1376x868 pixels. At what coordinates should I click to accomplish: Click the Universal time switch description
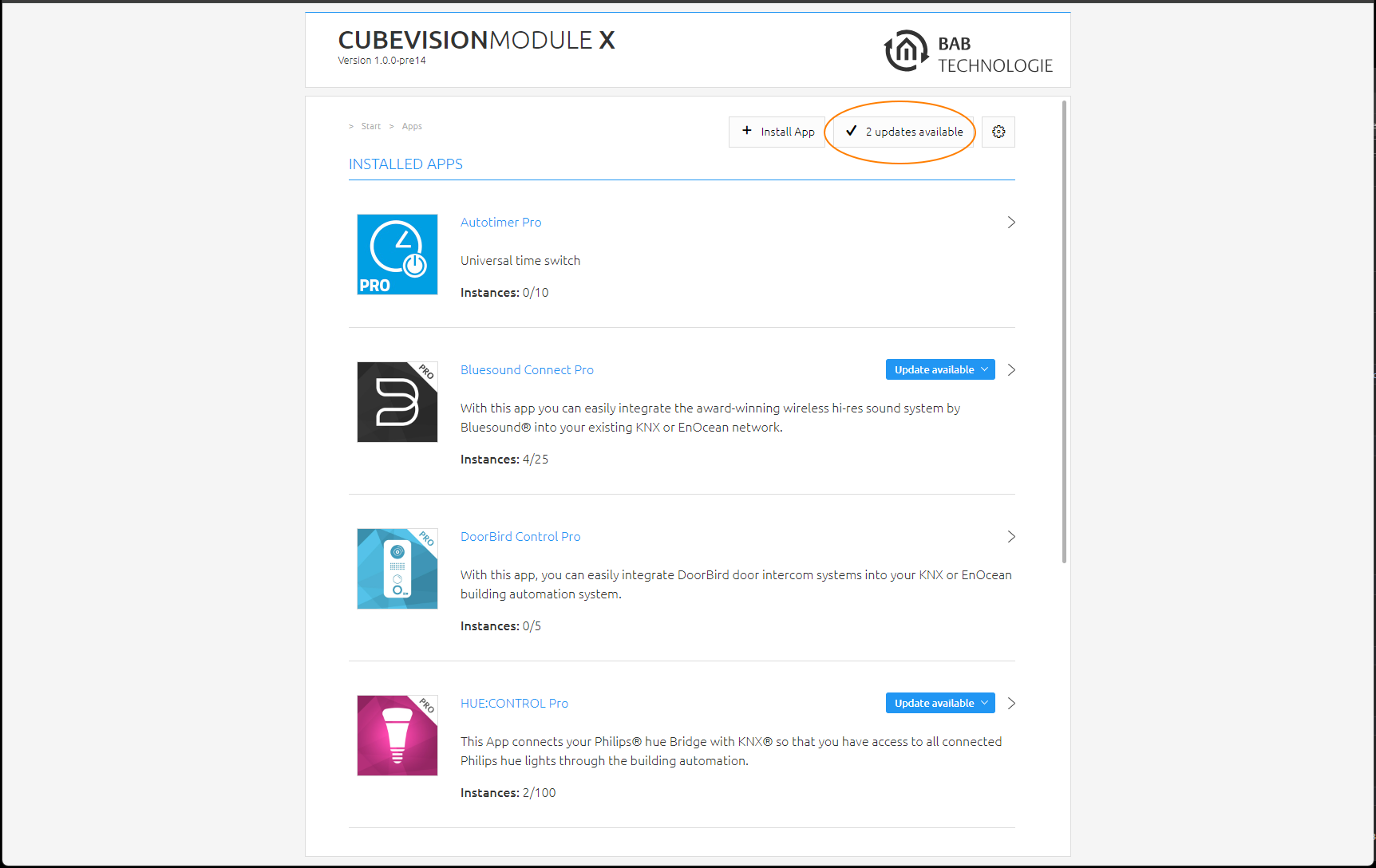point(520,261)
